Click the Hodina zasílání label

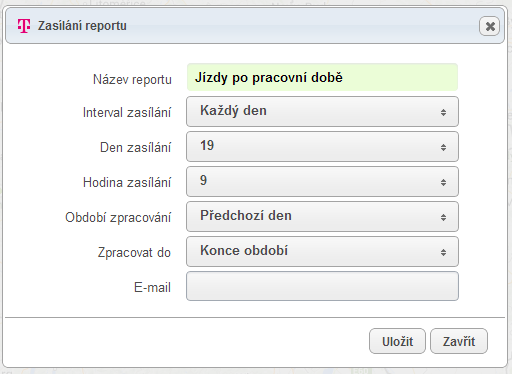pyautogui.click(x=127, y=182)
